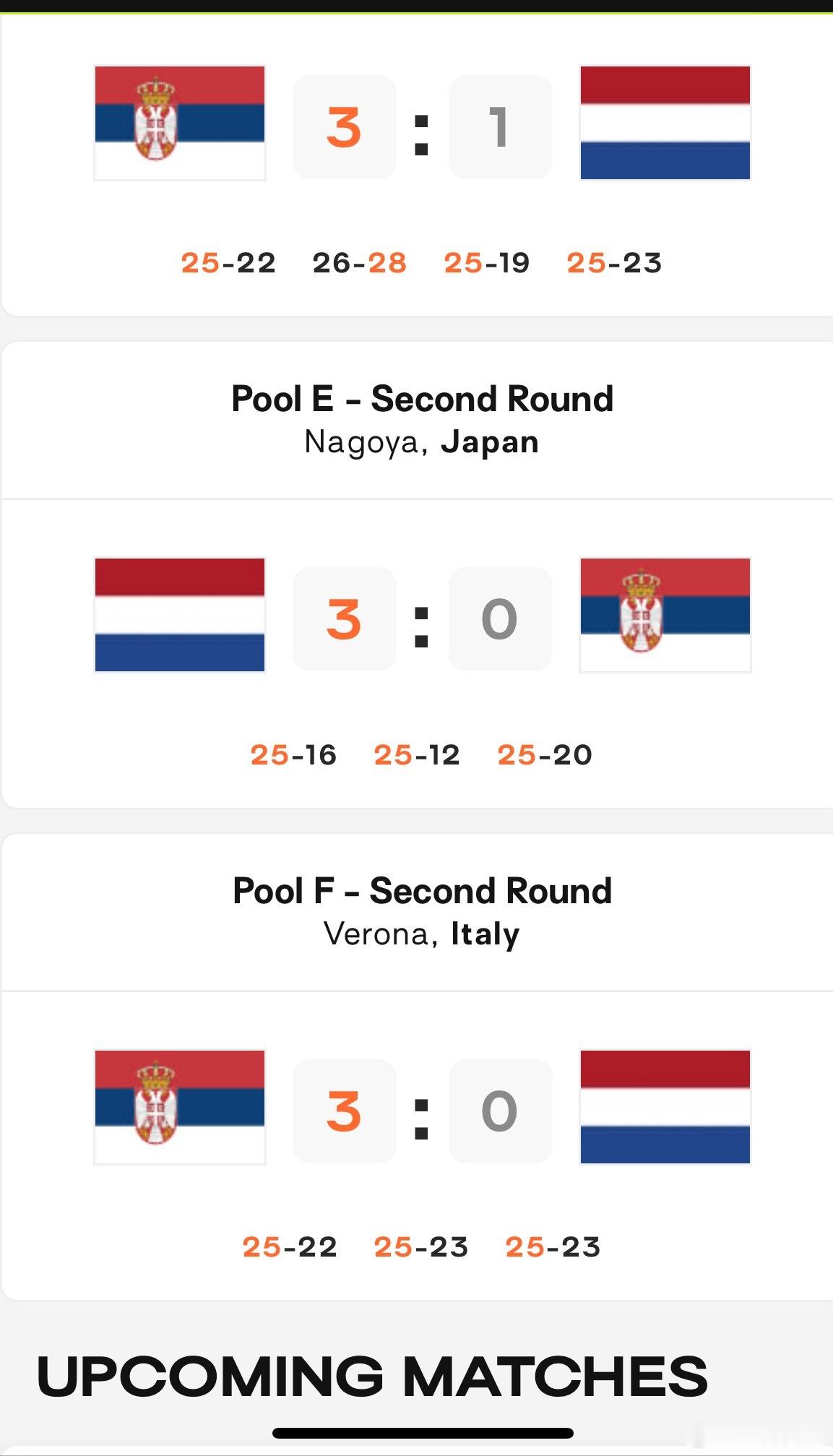Select the 25-20 set score

pyautogui.click(x=545, y=755)
